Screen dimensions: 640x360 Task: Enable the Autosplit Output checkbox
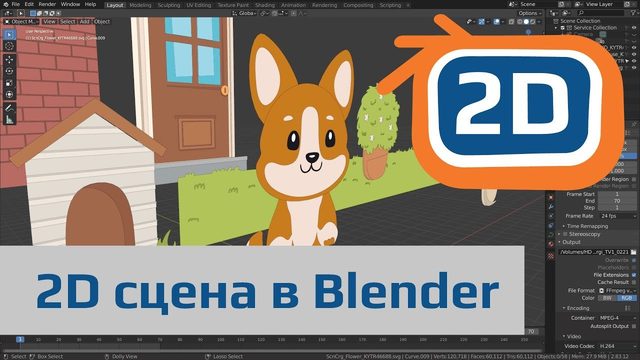(x=634, y=326)
